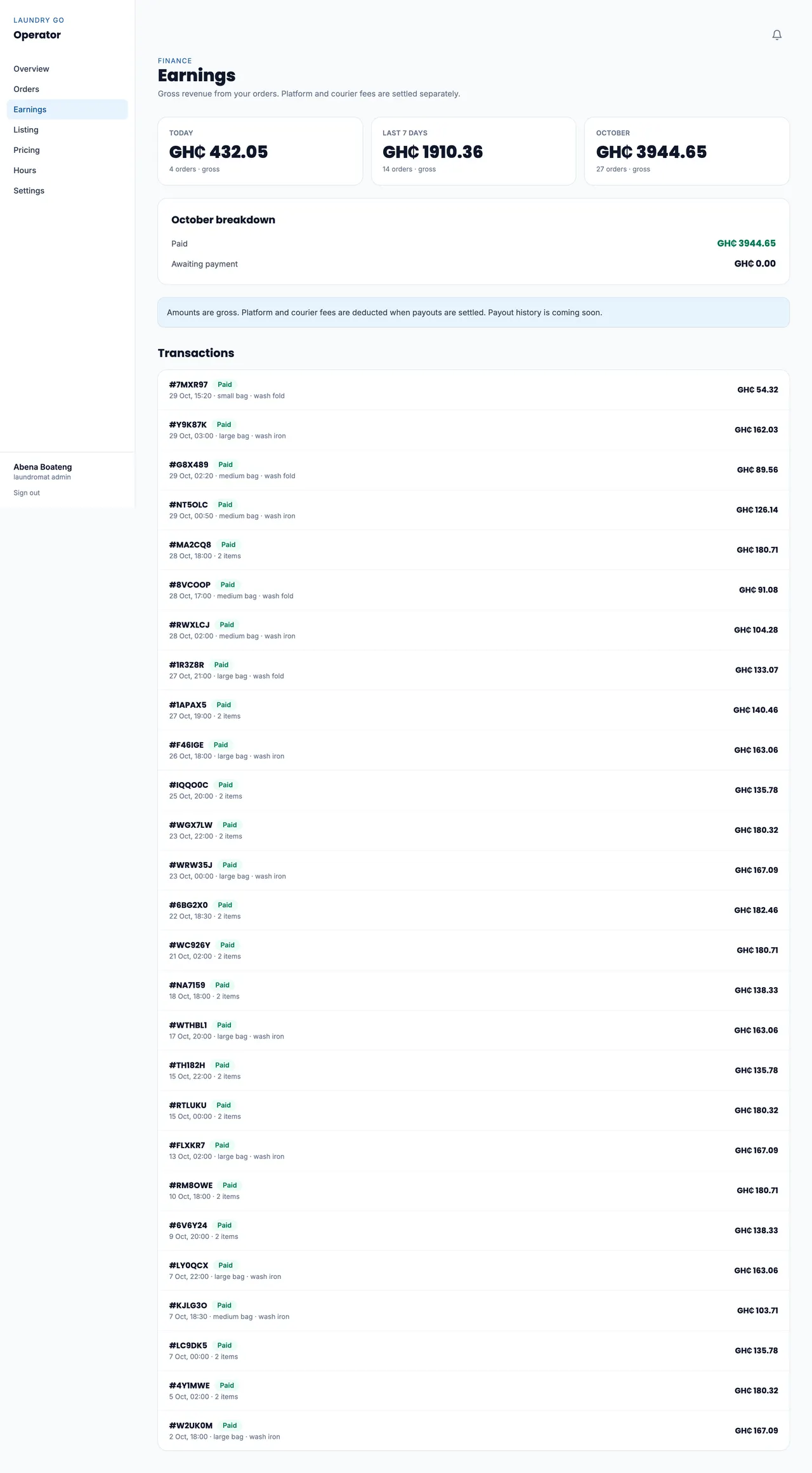Click the GH₵ 162.03 amount
The image size is (812, 1473).
pyautogui.click(x=756, y=430)
